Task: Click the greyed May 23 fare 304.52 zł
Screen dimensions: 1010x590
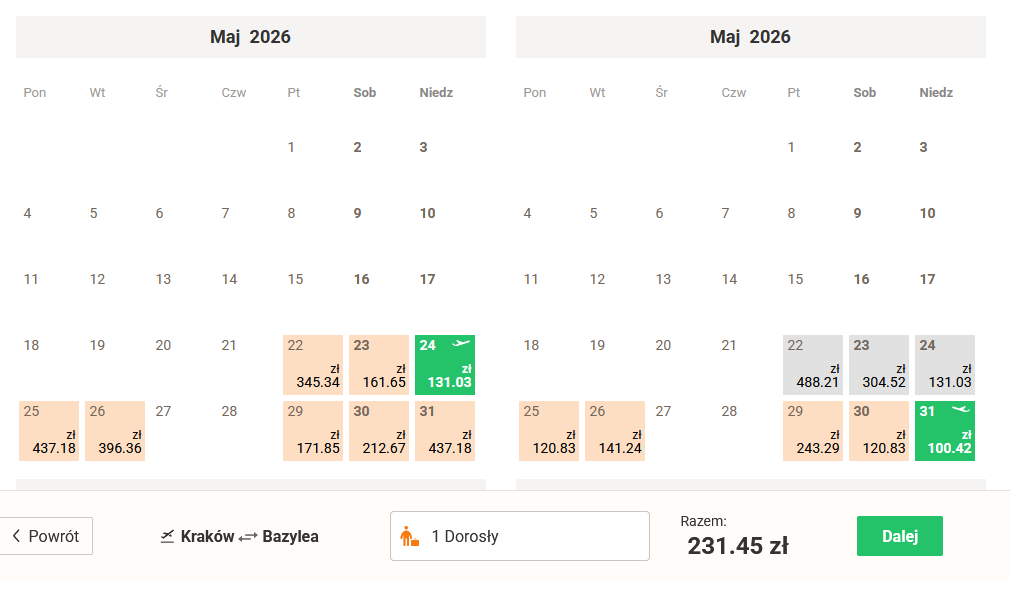Action: tap(879, 365)
